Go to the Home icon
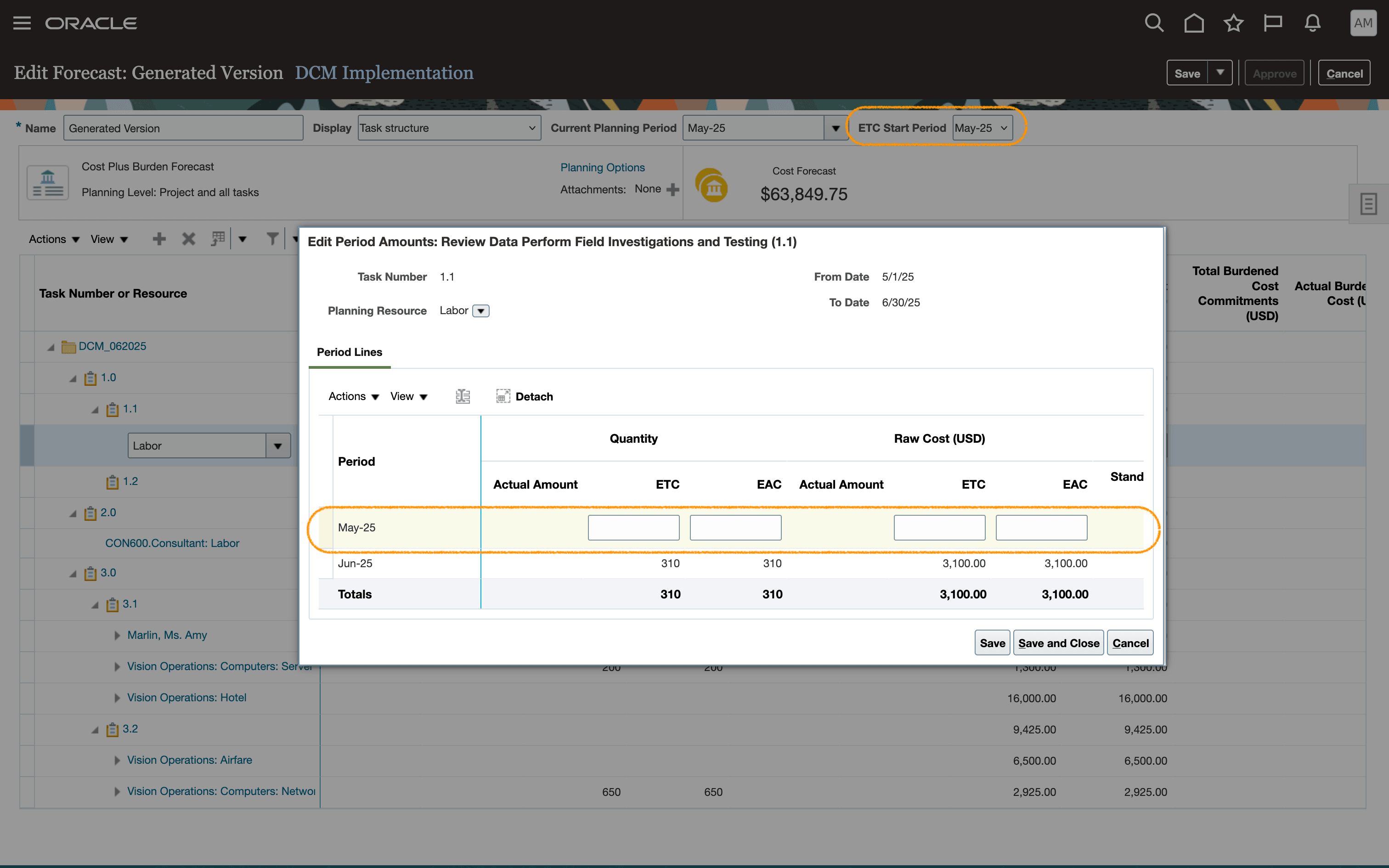The width and height of the screenshot is (1389, 868). [x=1194, y=23]
